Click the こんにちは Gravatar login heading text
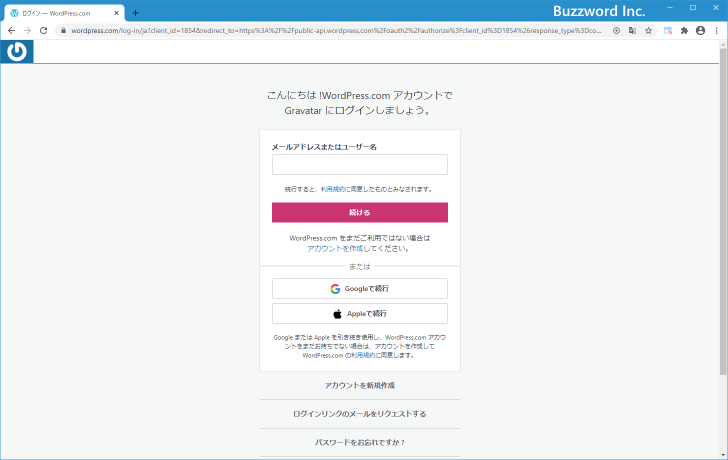The width and height of the screenshot is (728, 460). [x=360, y=103]
